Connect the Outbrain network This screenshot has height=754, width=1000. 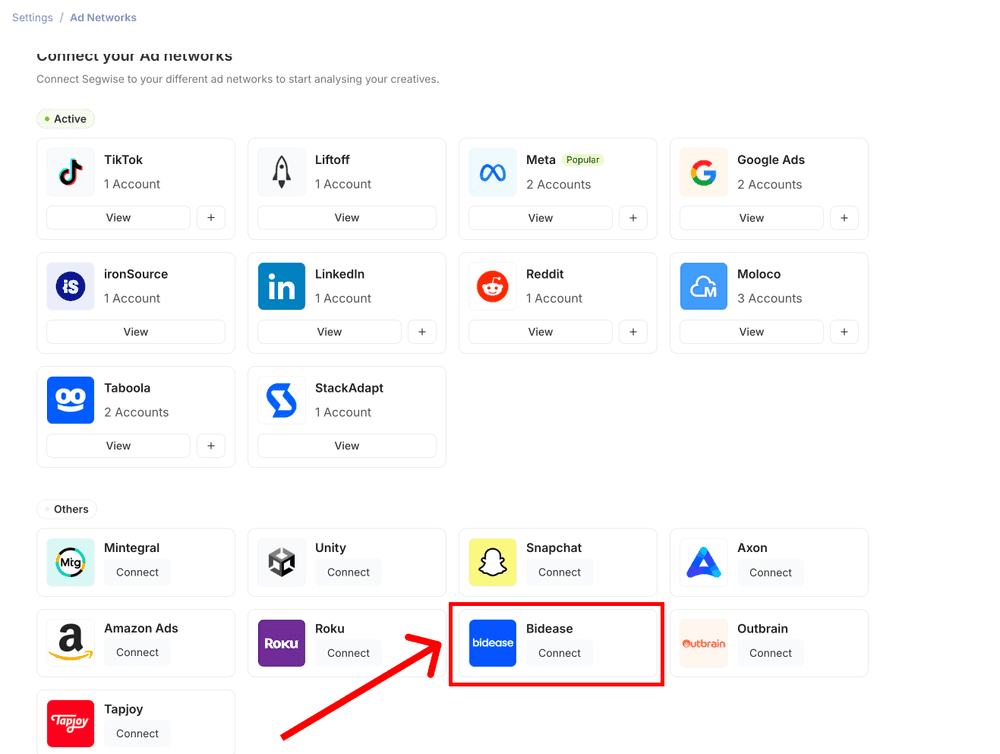pos(770,653)
